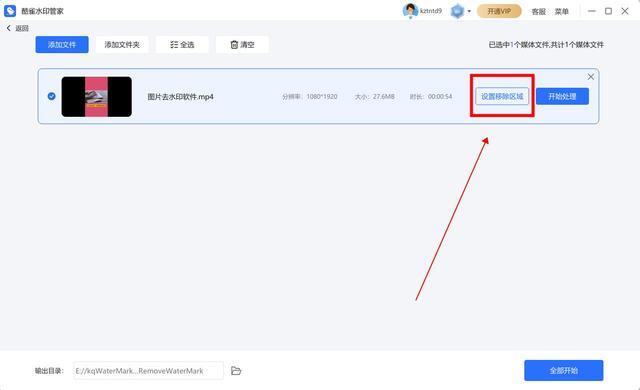Click the 全部开始 button
This screenshot has width=640, height=390.
point(564,370)
